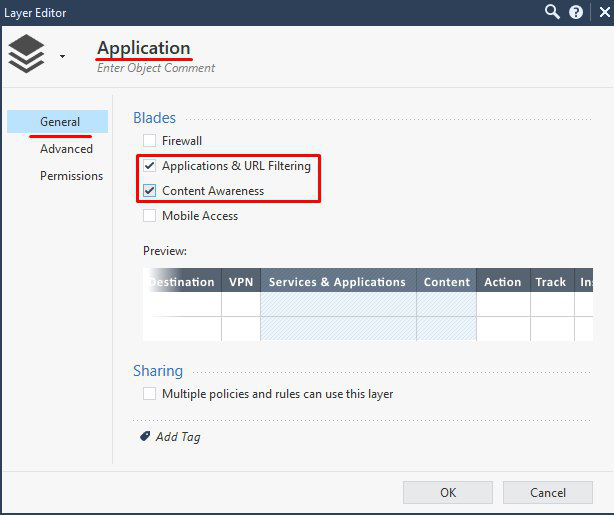The width and height of the screenshot is (614, 515).
Task: Click the search magnifier icon in title bar
Action: point(552,12)
